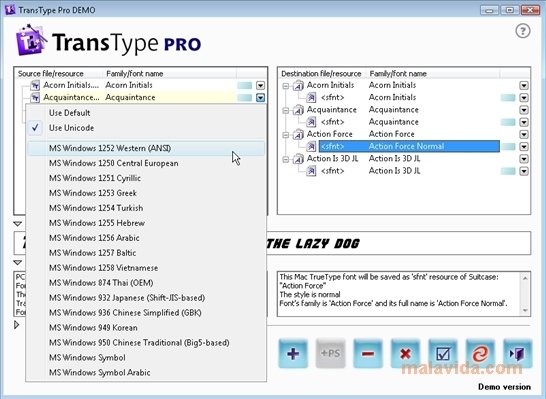Click the TransType Pro logo icon
The height and width of the screenshot is (399, 546).
(x=31, y=40)
